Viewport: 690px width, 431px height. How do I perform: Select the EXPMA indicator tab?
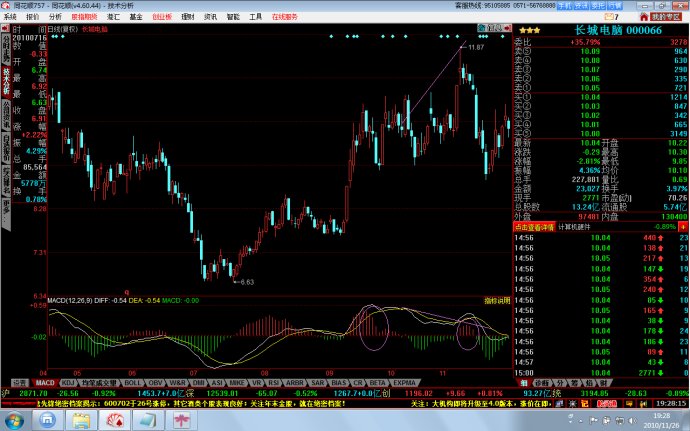(405, 382)
